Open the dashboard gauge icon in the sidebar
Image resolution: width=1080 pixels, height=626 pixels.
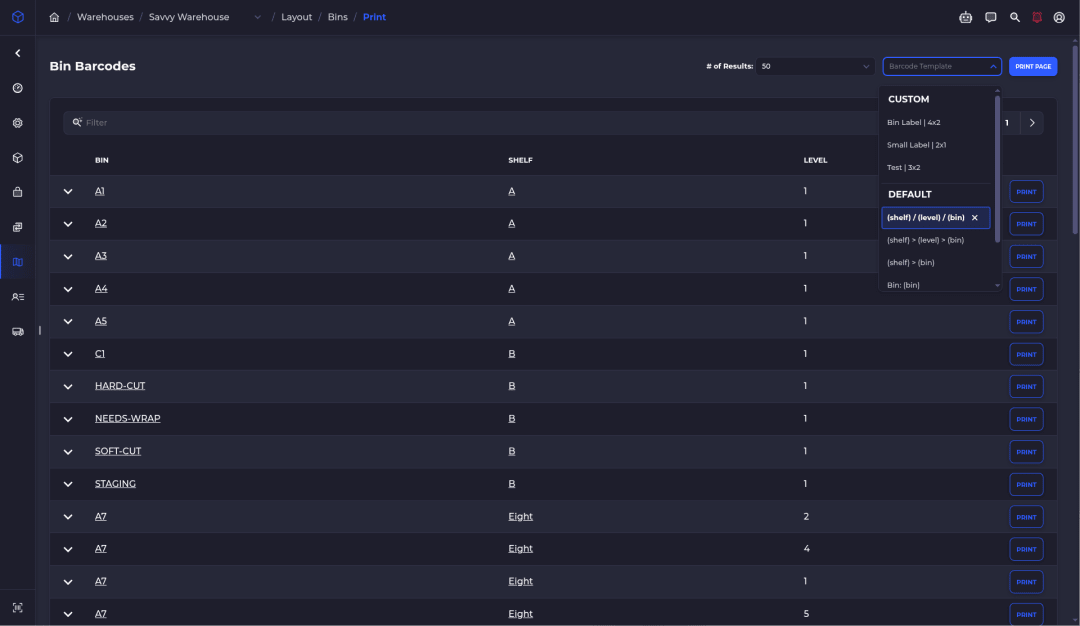pos(18,88)
